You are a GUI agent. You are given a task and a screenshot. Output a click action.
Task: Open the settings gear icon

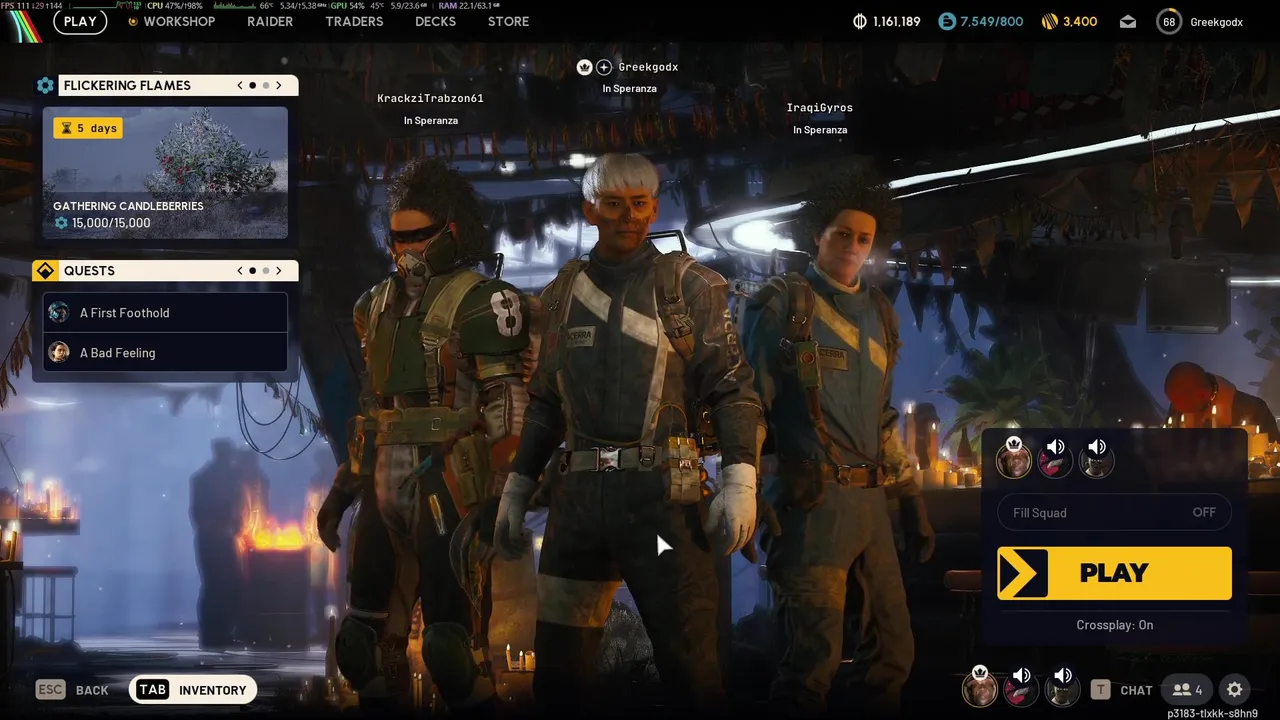pos(1235,689)
